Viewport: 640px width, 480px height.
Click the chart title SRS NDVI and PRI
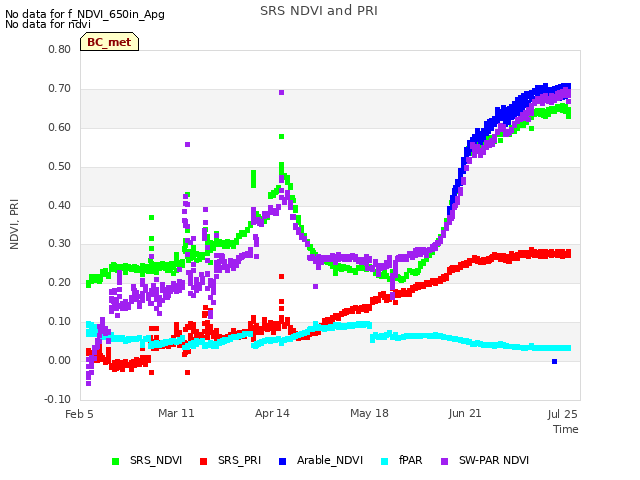pyautogui.click(x=319, y=11)
